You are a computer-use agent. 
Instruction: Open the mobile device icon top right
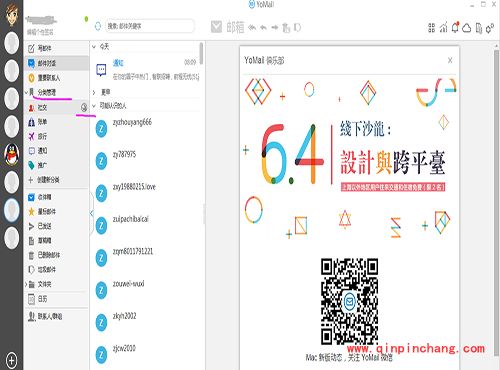[479, 28]
